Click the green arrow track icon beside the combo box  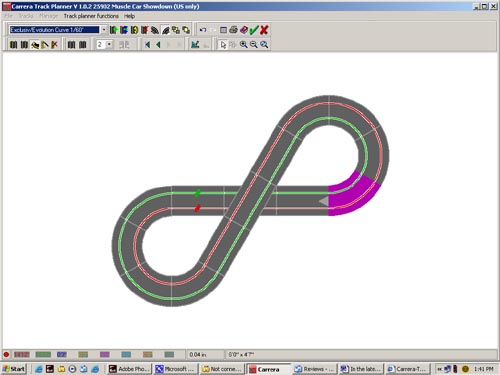(x=114, y=30)
